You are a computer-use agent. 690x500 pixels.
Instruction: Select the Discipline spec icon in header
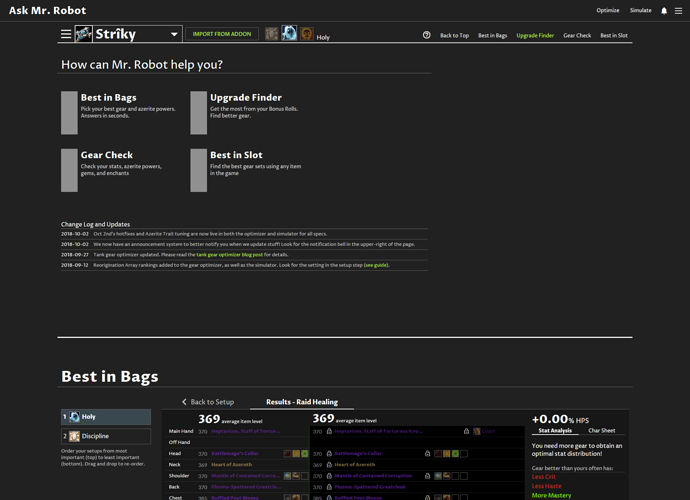[x=272, y=33]
